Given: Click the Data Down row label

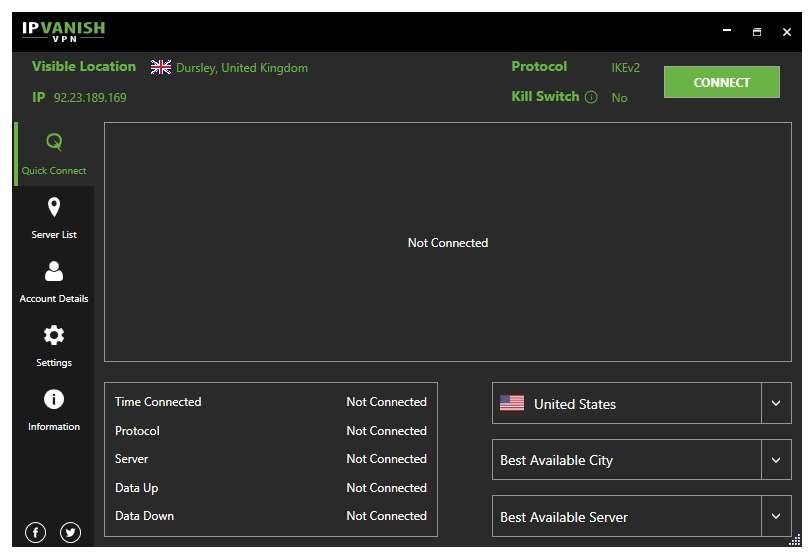Looking at the screenshot, I should click(144, 516).
